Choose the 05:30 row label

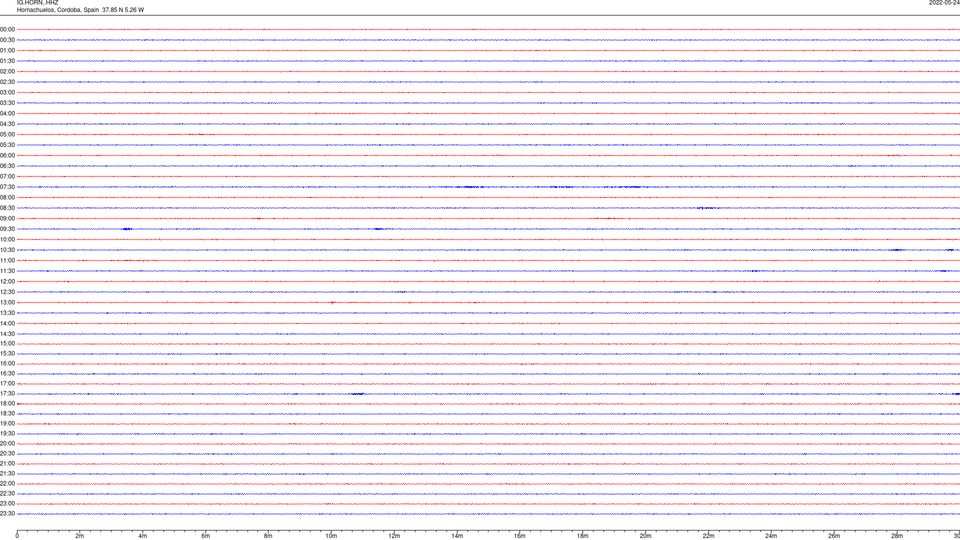point(7,145)
